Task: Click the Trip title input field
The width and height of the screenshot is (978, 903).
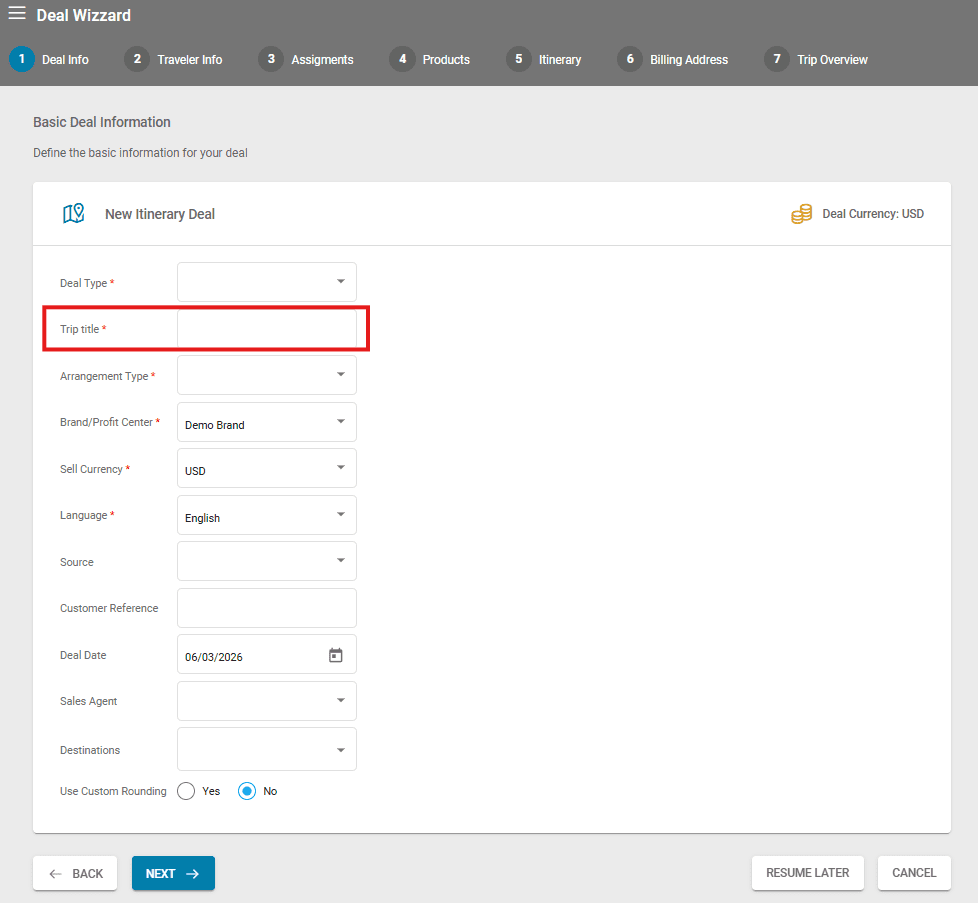Action: 267,329
